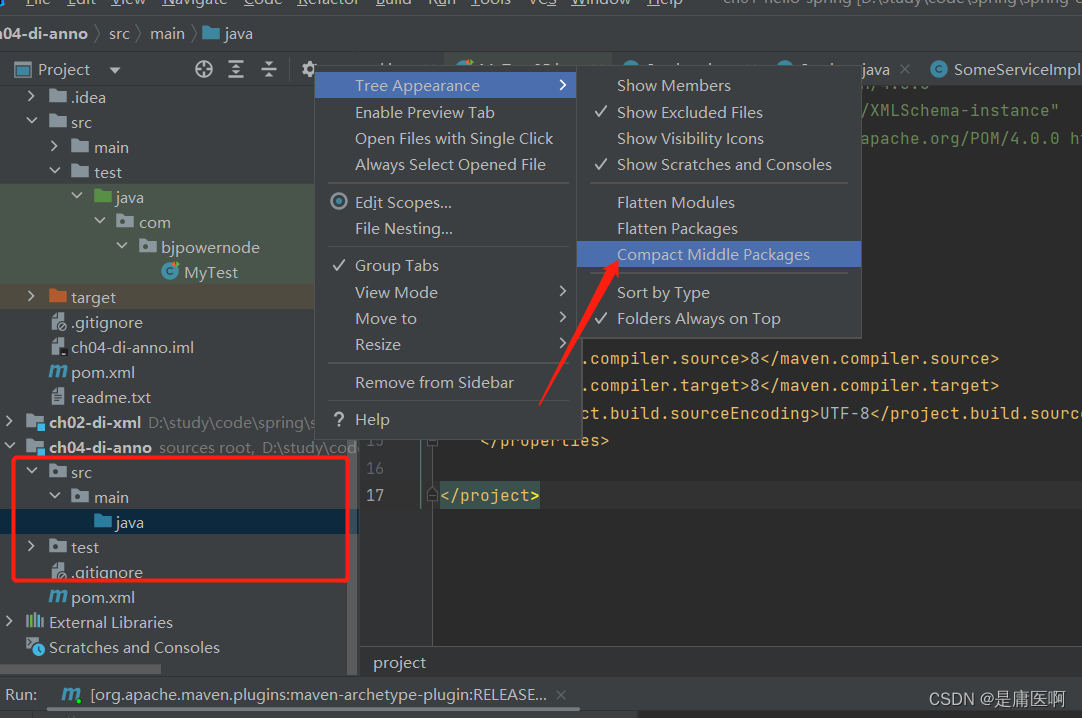Click the .idea folder icon

58,97
